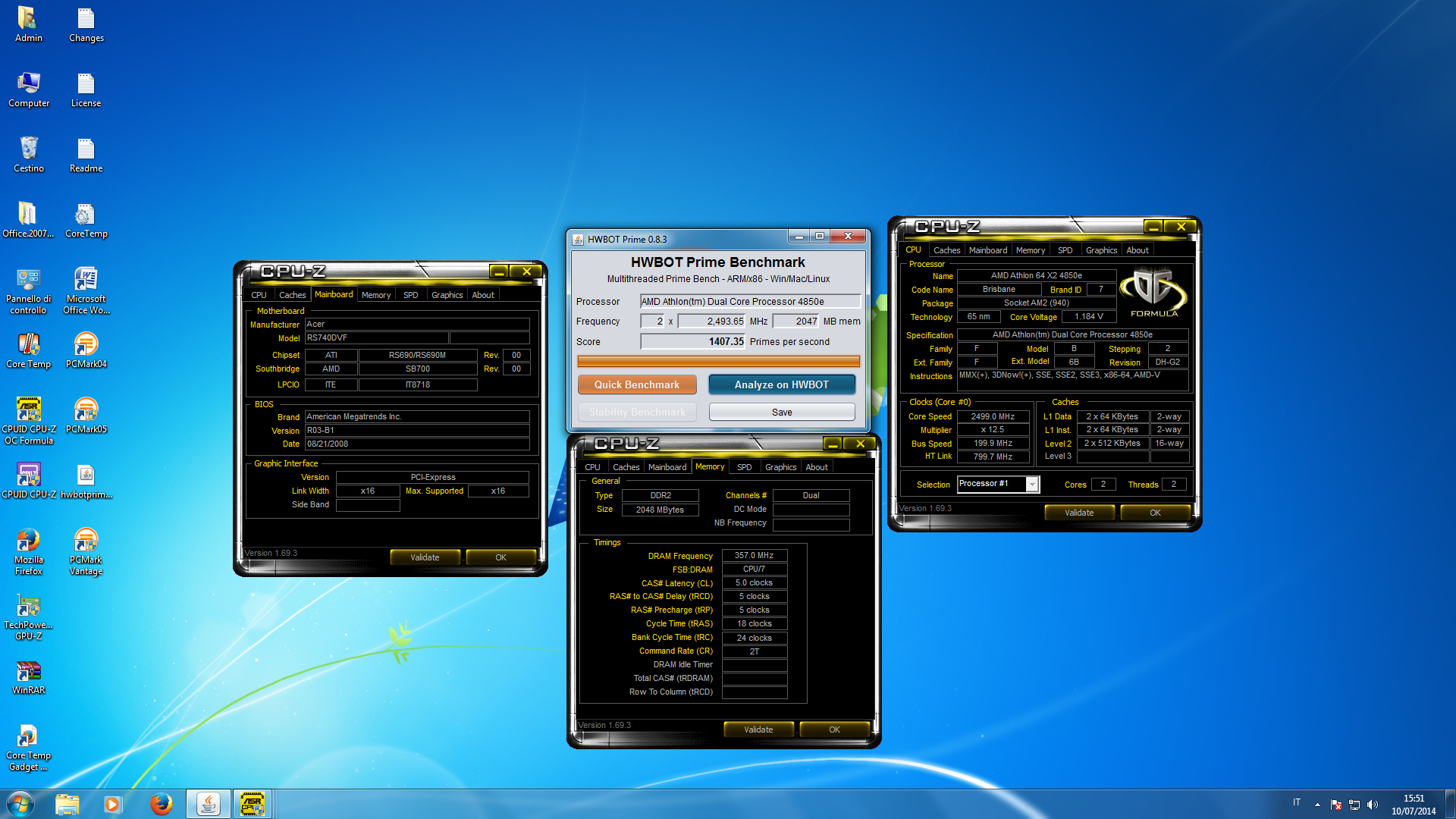Launch the PCMark04 desktop icon
This screenshot has width=1456, height=819.
pyautogui.click(x=86, y=350)
